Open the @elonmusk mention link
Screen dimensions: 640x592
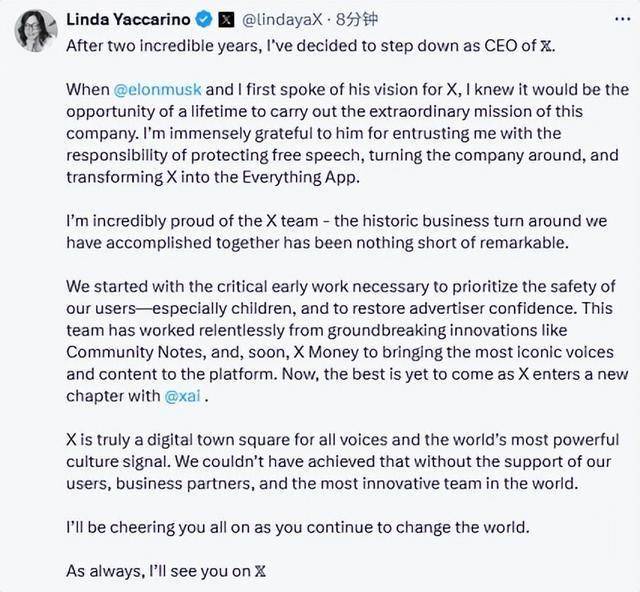point(157,89)
